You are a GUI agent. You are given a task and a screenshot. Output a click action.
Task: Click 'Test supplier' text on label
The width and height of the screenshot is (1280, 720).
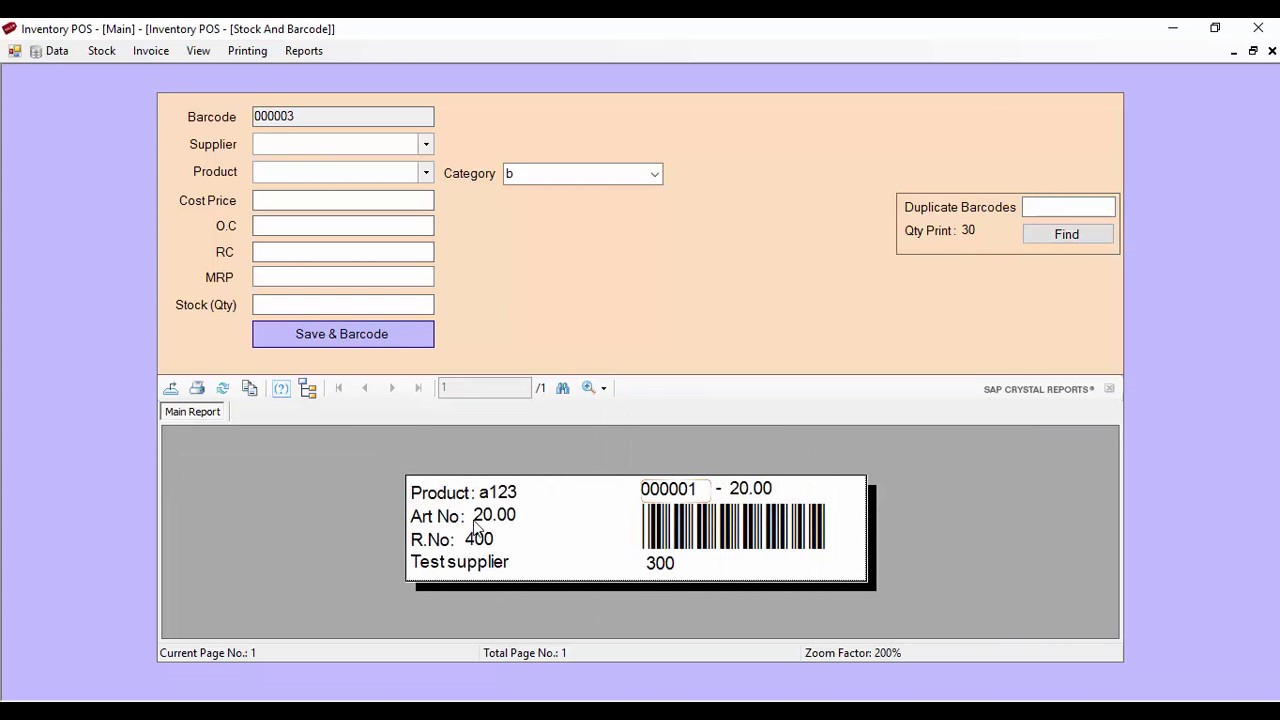point(459,562)
